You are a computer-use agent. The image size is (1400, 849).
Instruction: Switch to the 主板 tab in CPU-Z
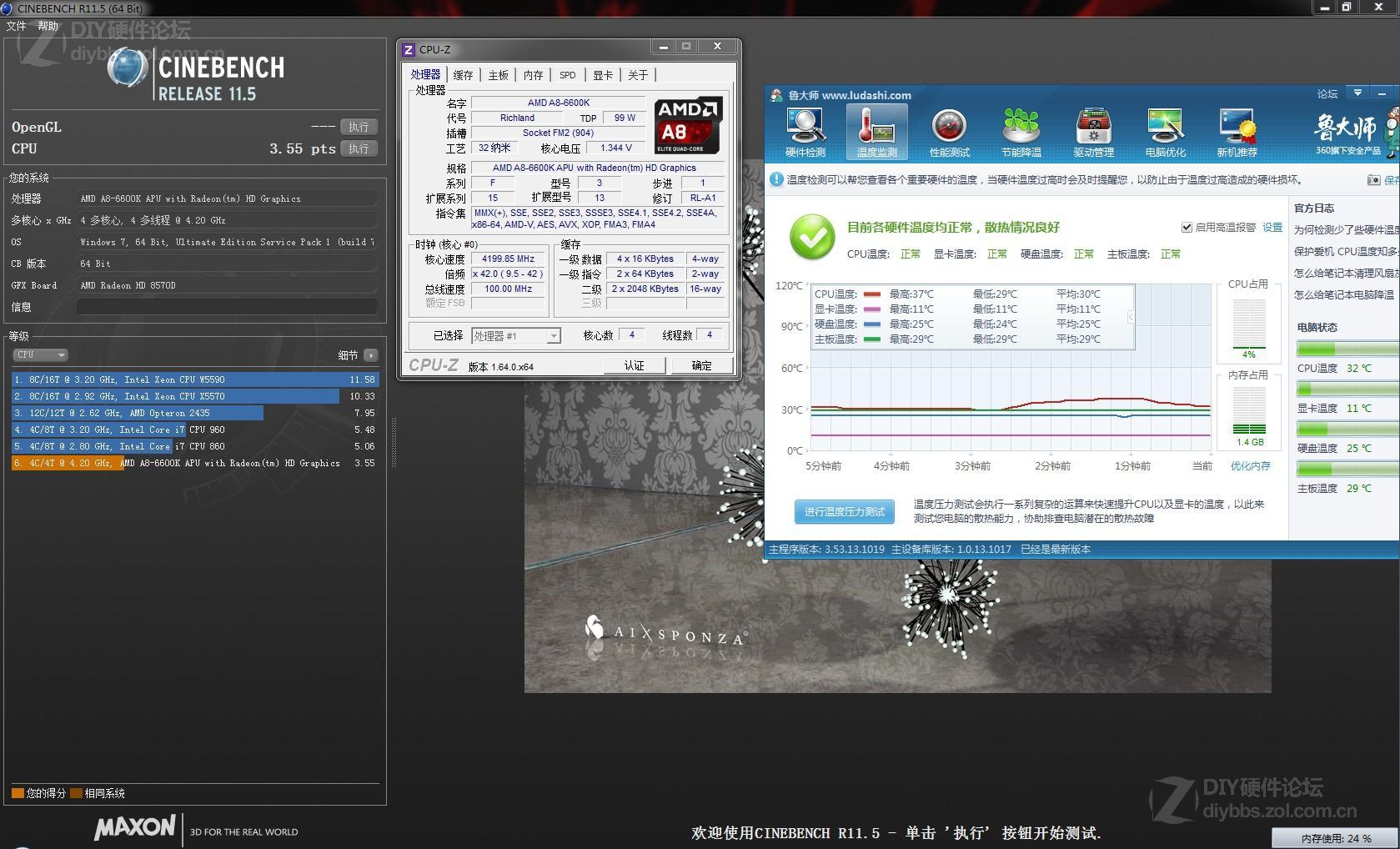coord(499,75)
